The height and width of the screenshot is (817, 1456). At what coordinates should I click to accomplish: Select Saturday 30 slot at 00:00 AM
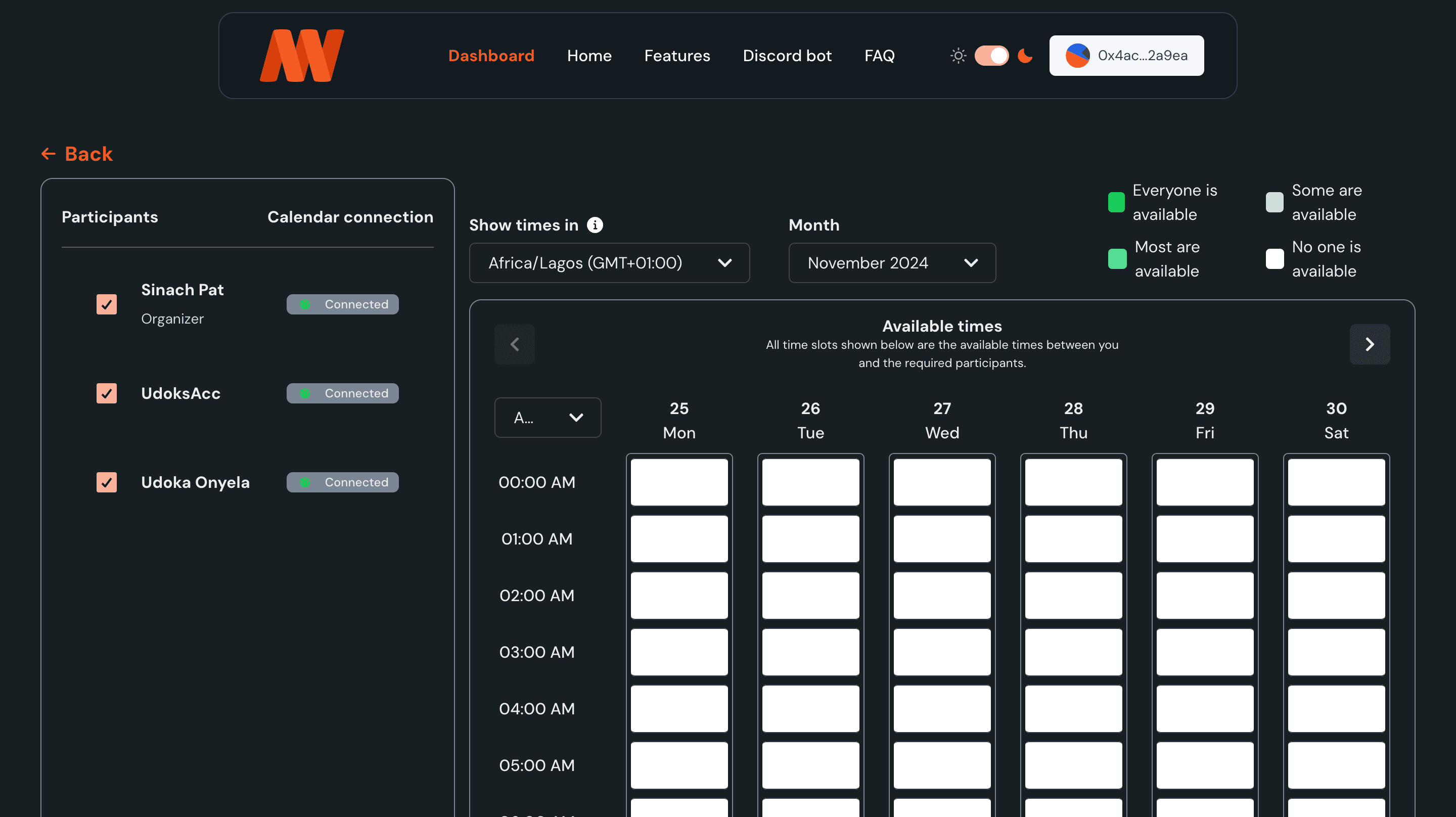(1336, 482)
